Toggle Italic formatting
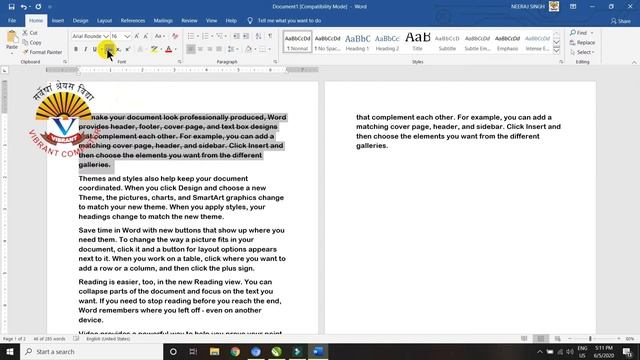 tap(85, 49)
